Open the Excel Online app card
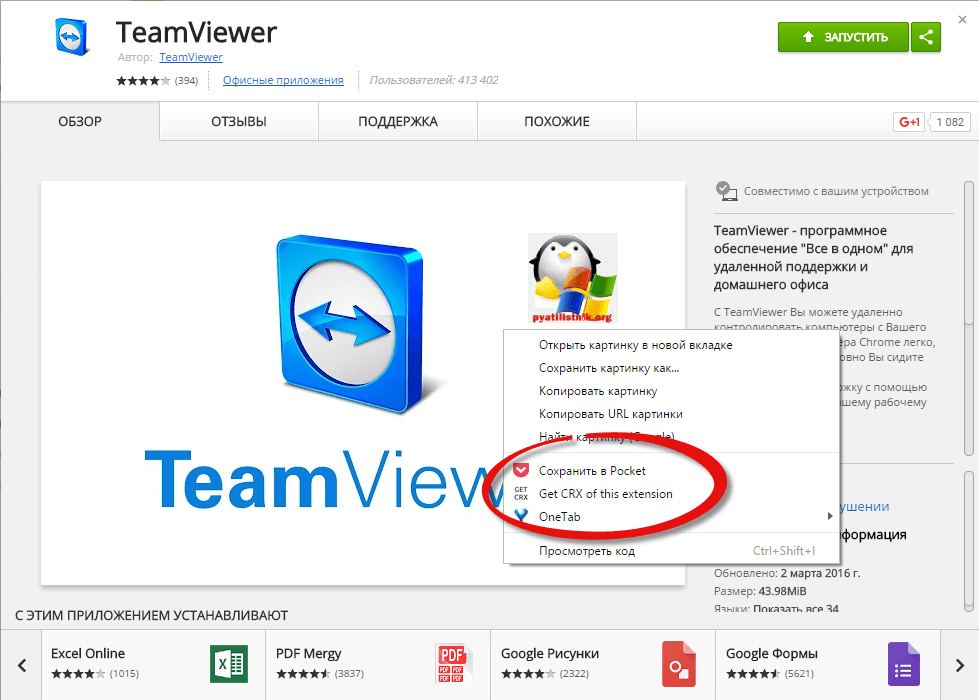979x700 pixels. point(154,665)
